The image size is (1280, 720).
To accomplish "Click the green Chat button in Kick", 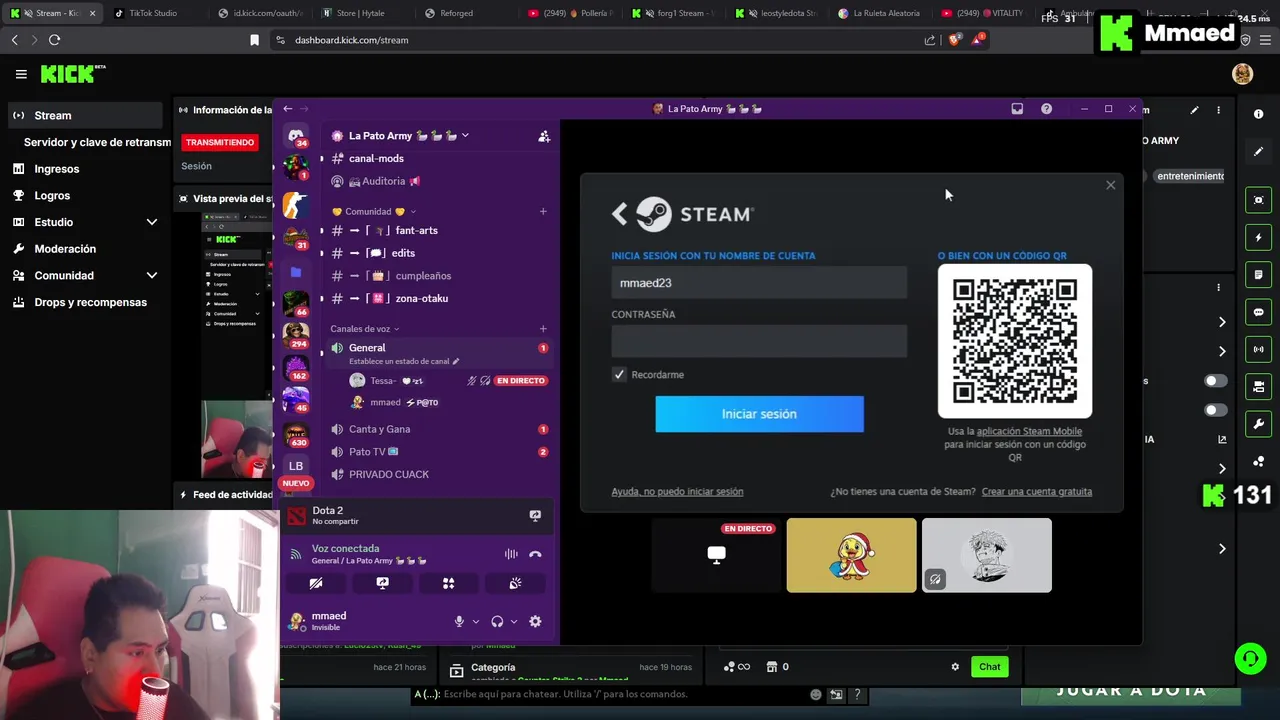I will pyautogui.click(x=989, y=667).
